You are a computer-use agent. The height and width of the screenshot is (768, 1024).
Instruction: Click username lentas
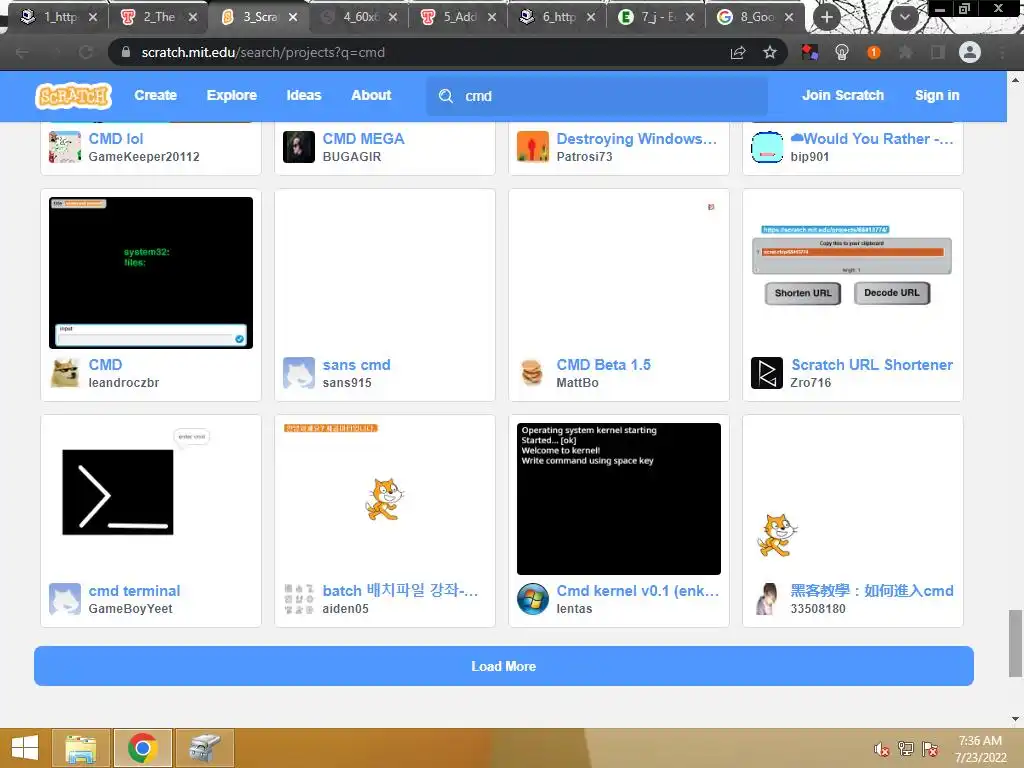tap(574, 609)
